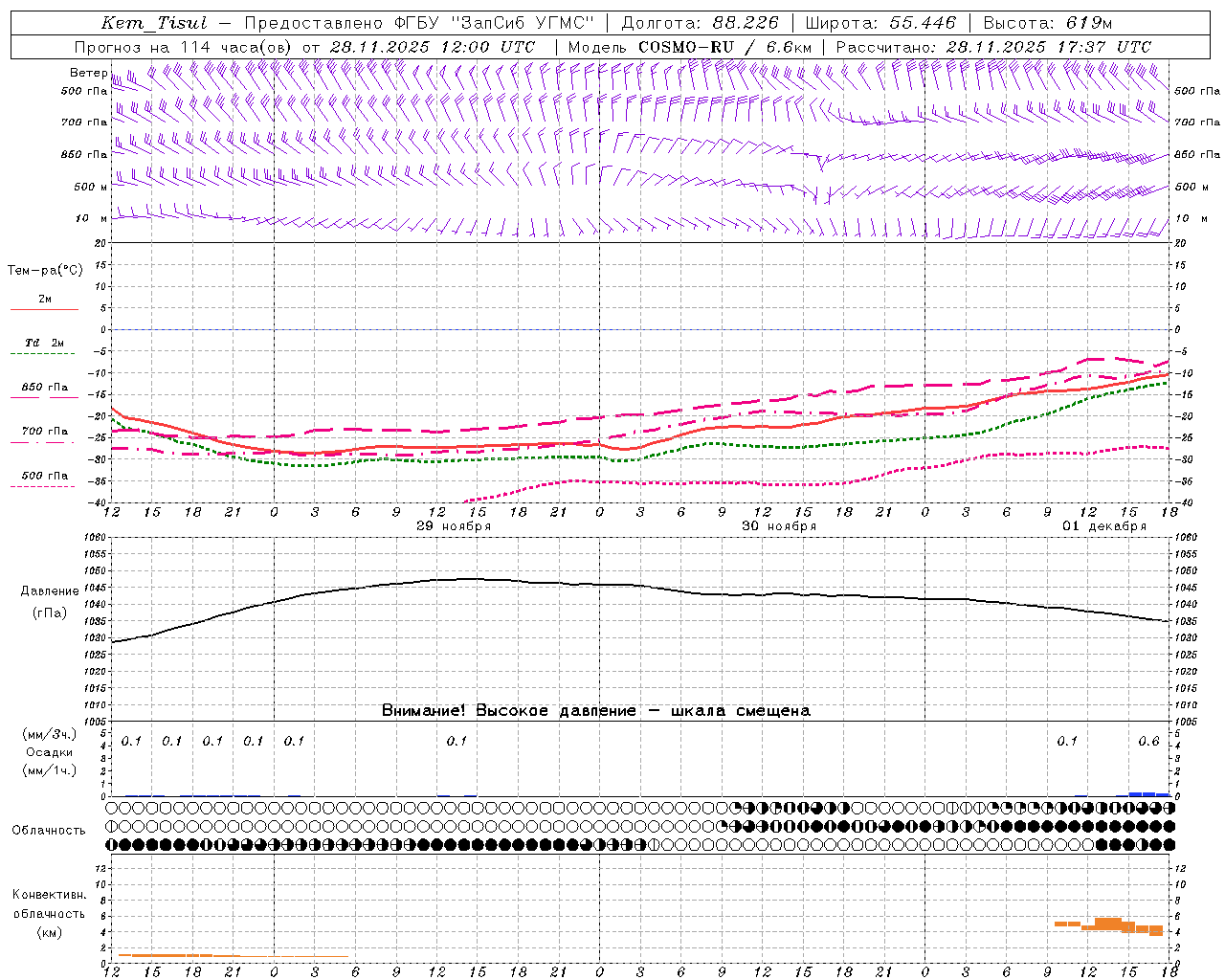Click the "Долгота: 88.226" longitude value
The image size is (1225, 980).
click(701, 23)
